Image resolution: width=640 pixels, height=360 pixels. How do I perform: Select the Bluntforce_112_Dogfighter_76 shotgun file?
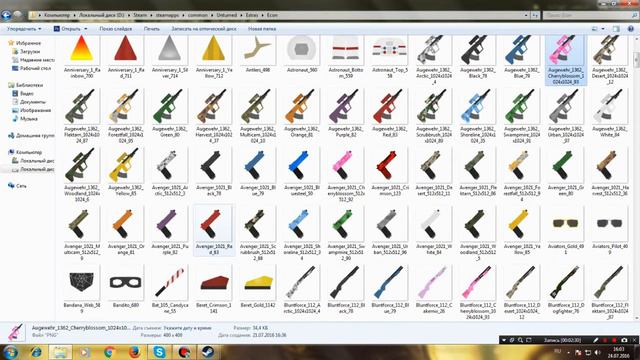pos(566,290)
